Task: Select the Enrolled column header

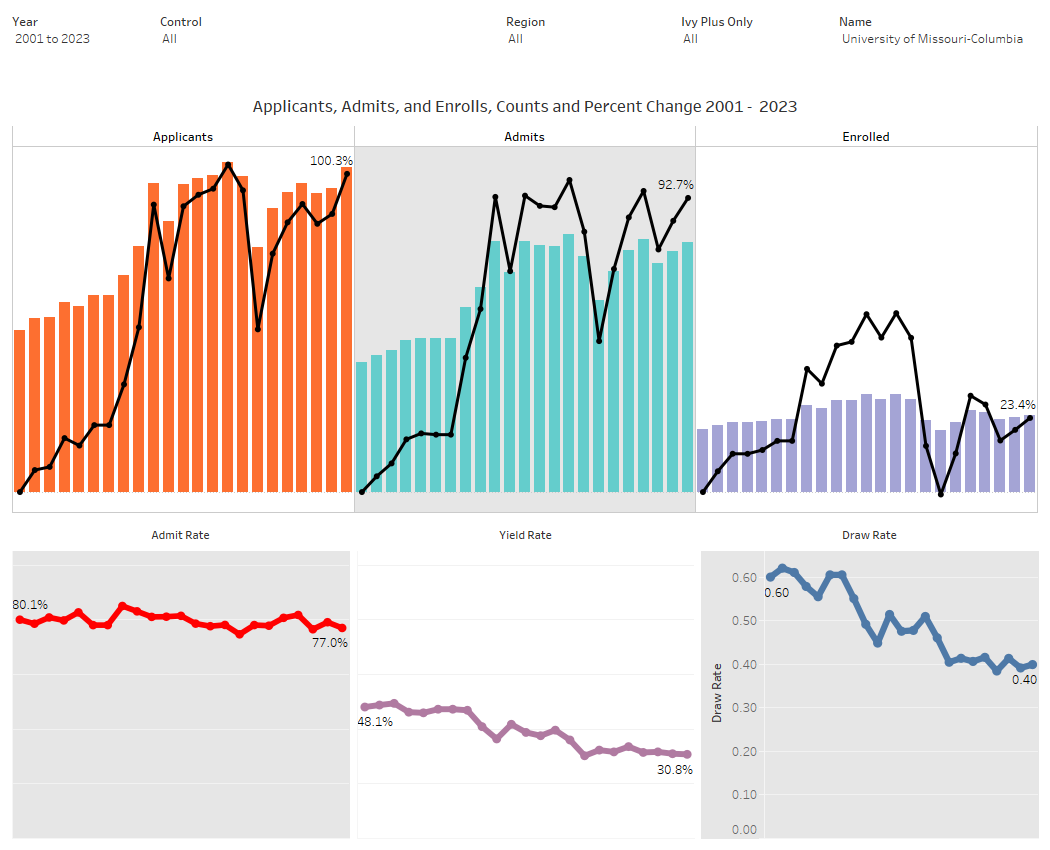Action: [x=866, y=137]
